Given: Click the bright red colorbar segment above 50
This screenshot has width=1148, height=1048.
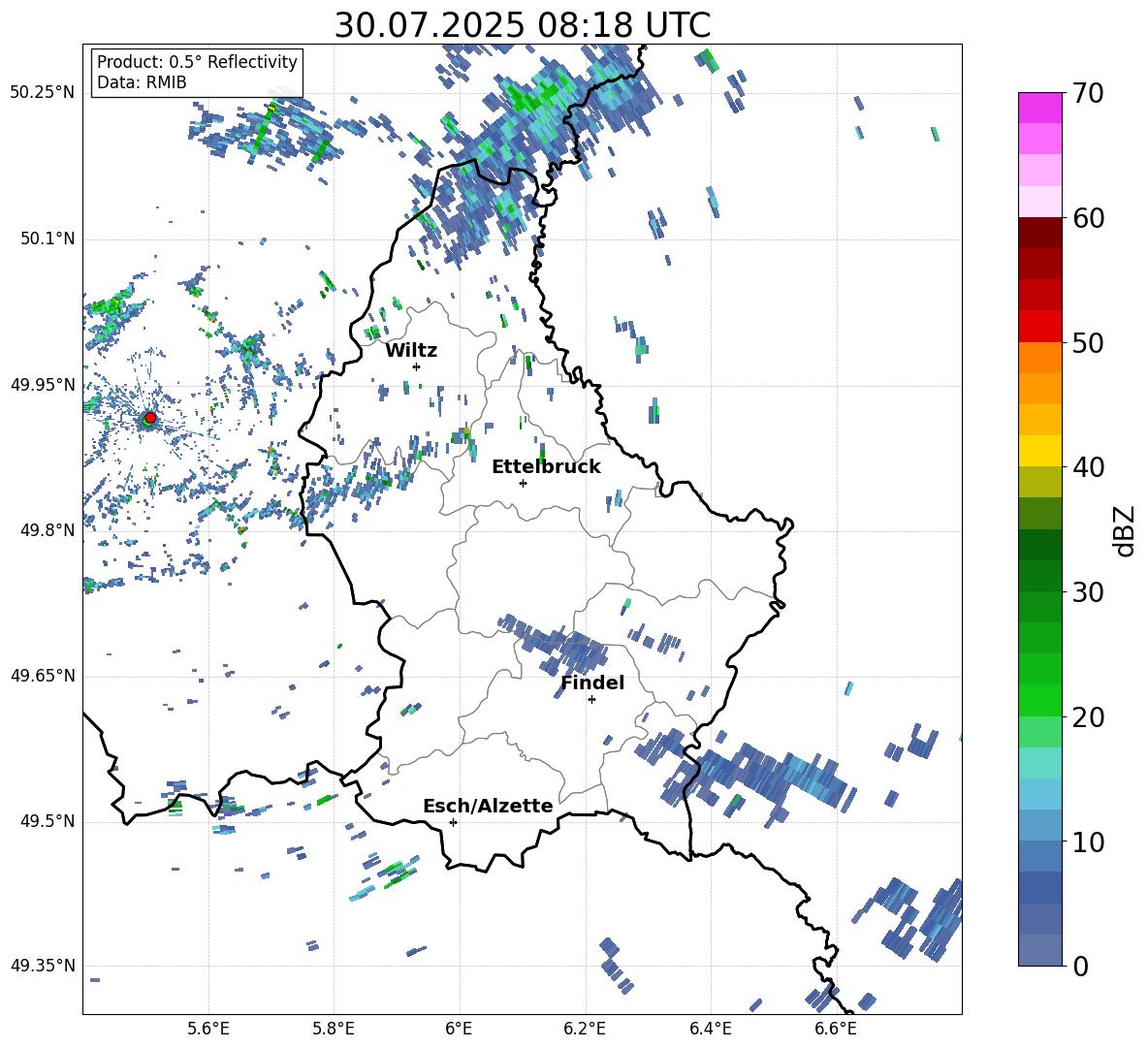Looking at the screenshot, I should [1039, 327].
